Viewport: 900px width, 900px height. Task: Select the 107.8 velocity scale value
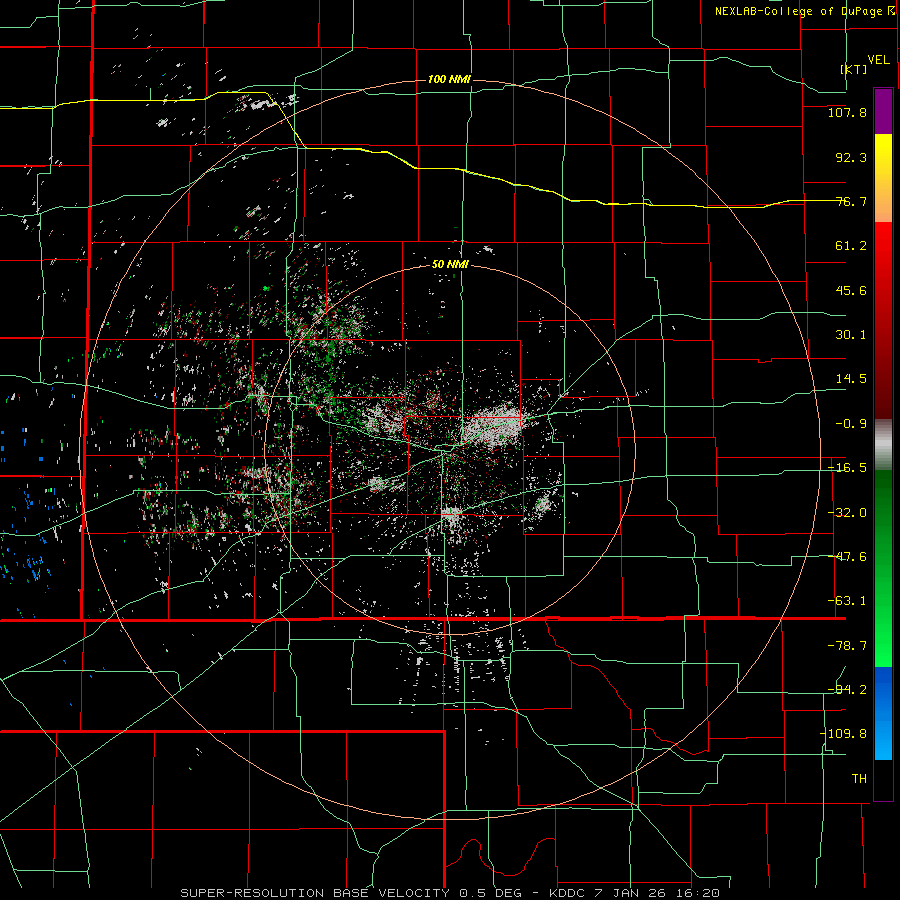coord(847,112)
